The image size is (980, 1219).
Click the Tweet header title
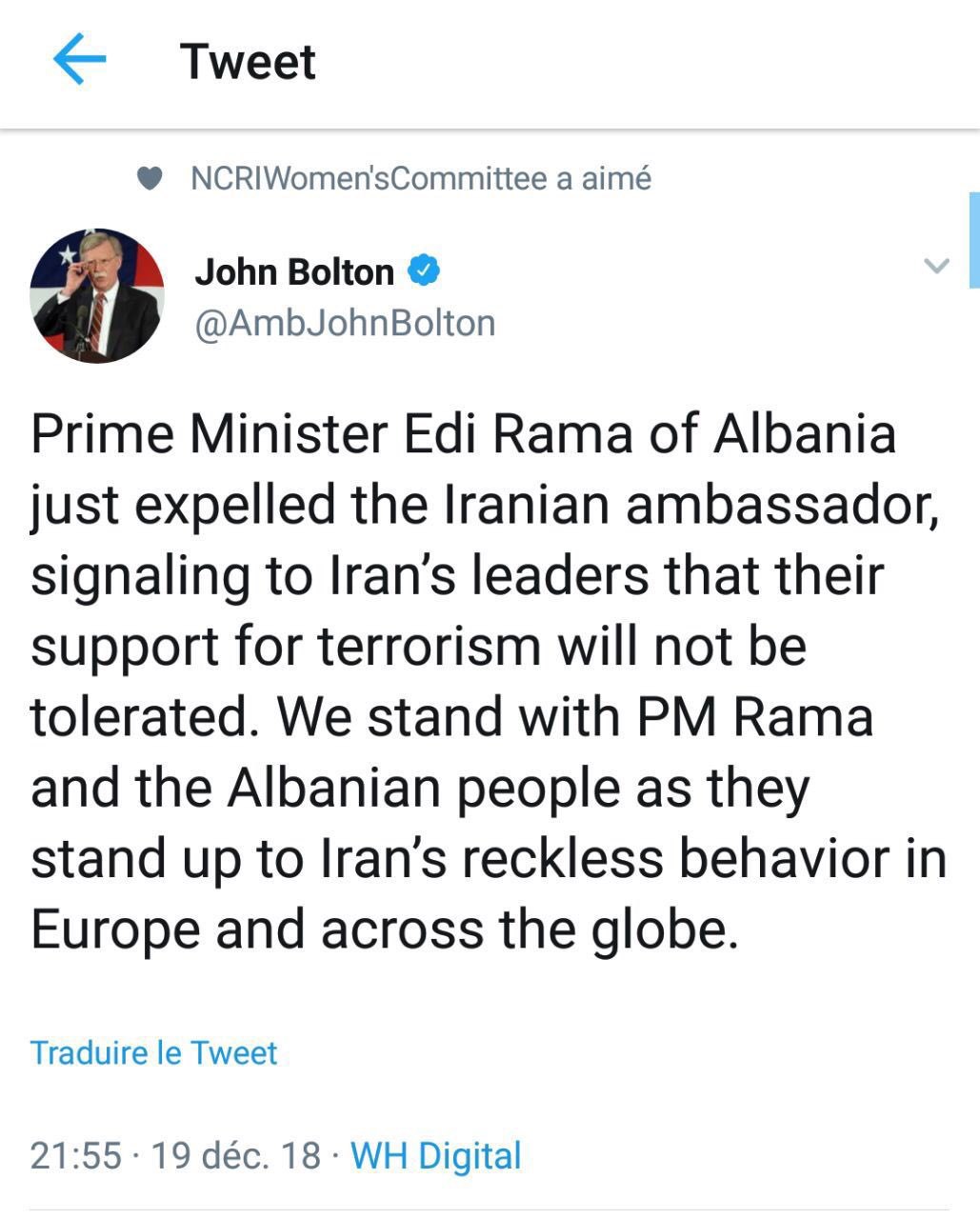pos(248,62)
